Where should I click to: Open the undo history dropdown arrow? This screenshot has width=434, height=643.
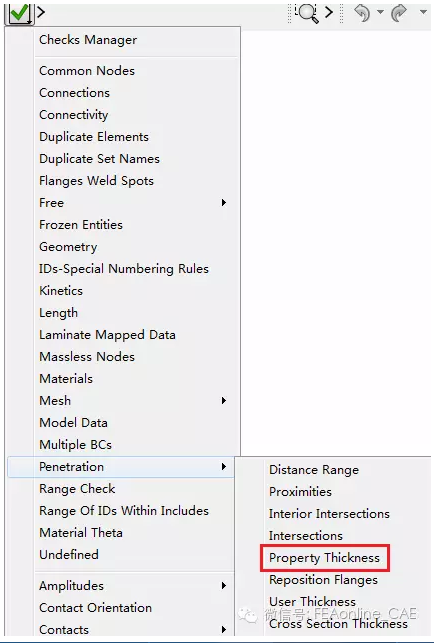coord(380,12)
